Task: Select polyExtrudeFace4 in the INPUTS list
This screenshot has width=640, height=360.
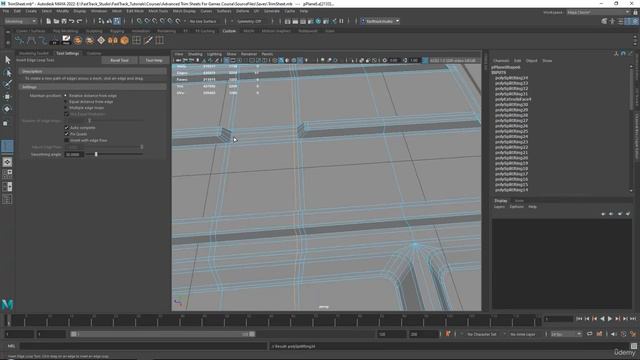Action: (513, 99)
